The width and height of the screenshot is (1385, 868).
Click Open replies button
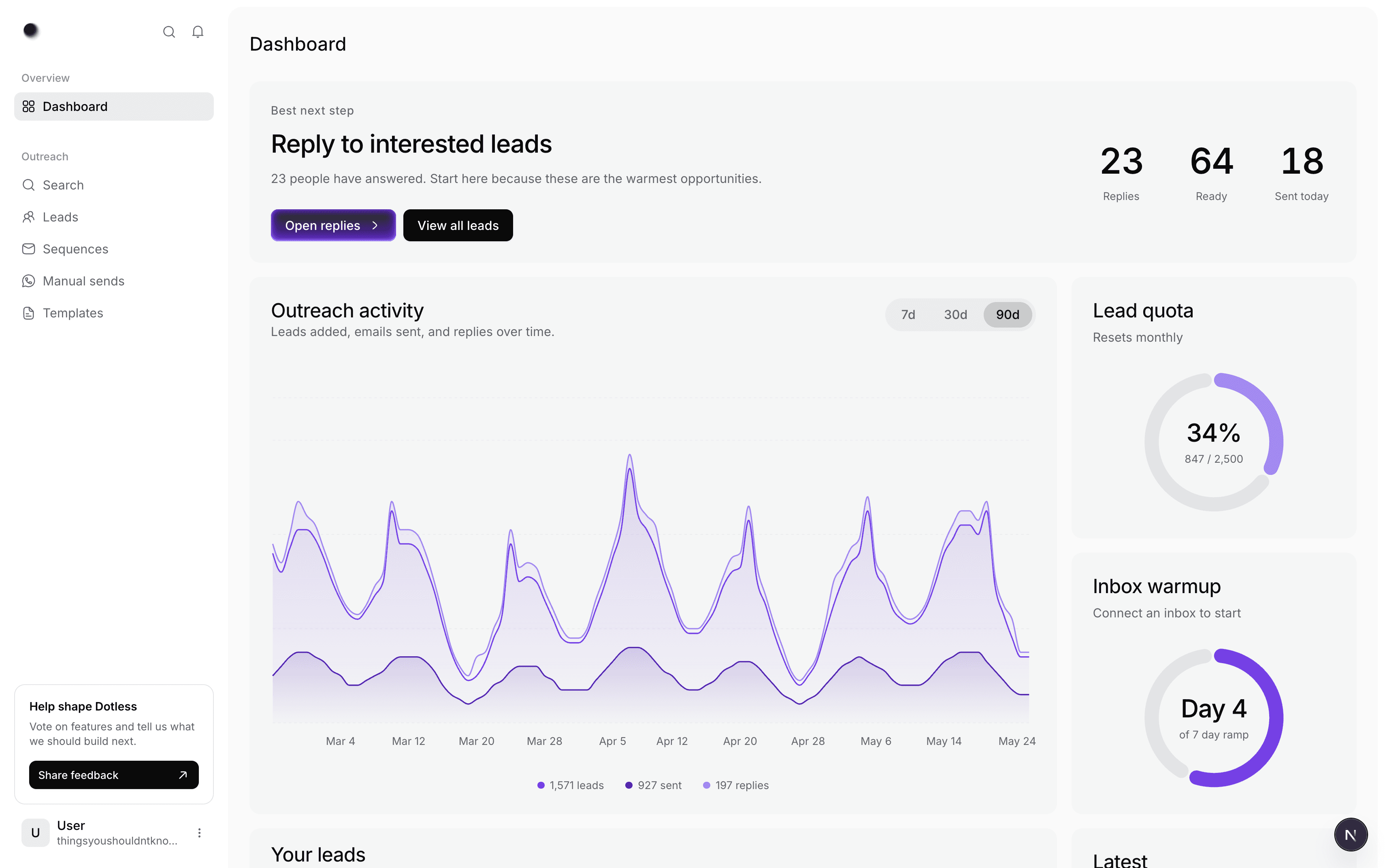(333, 226)
